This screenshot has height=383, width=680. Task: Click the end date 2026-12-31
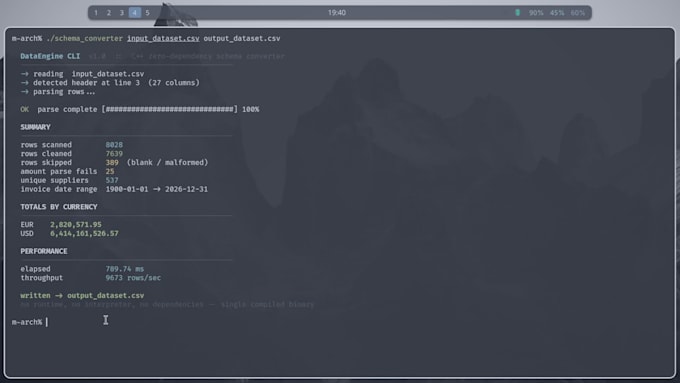(x=186, y=189)
